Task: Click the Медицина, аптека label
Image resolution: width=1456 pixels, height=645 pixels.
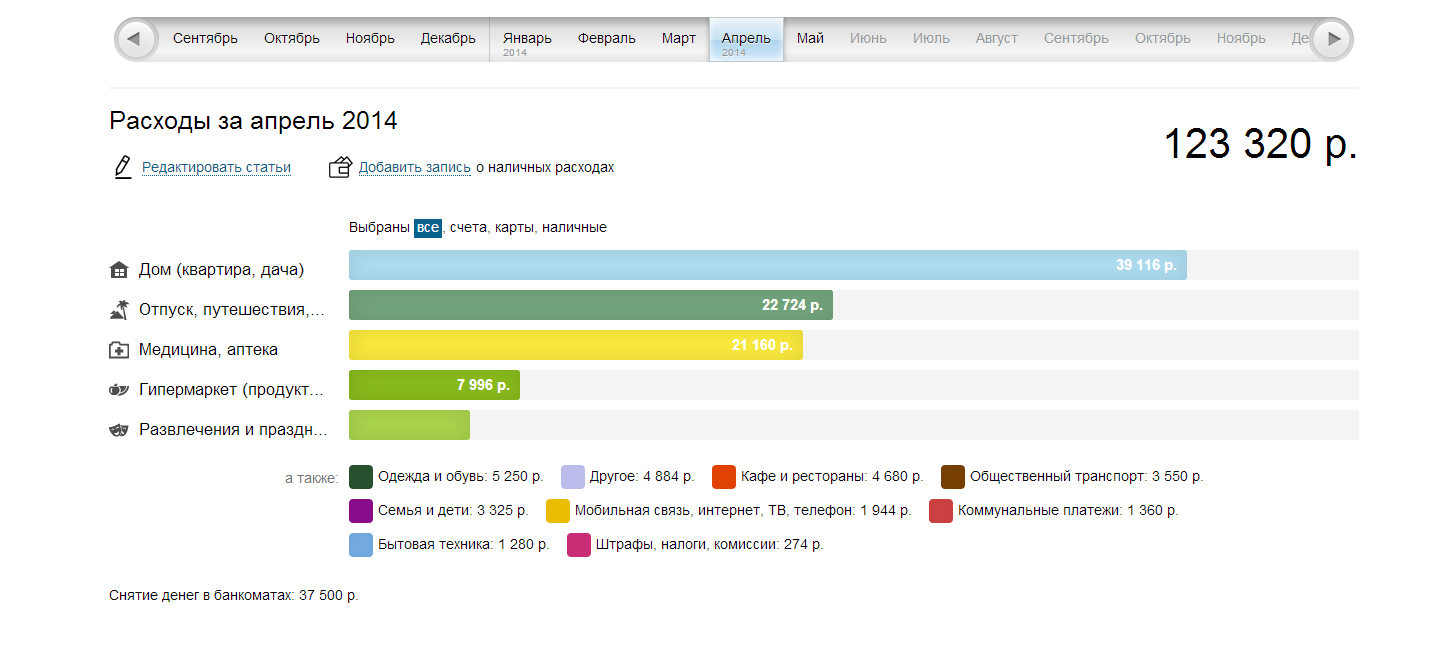Action: coord(208,350)
